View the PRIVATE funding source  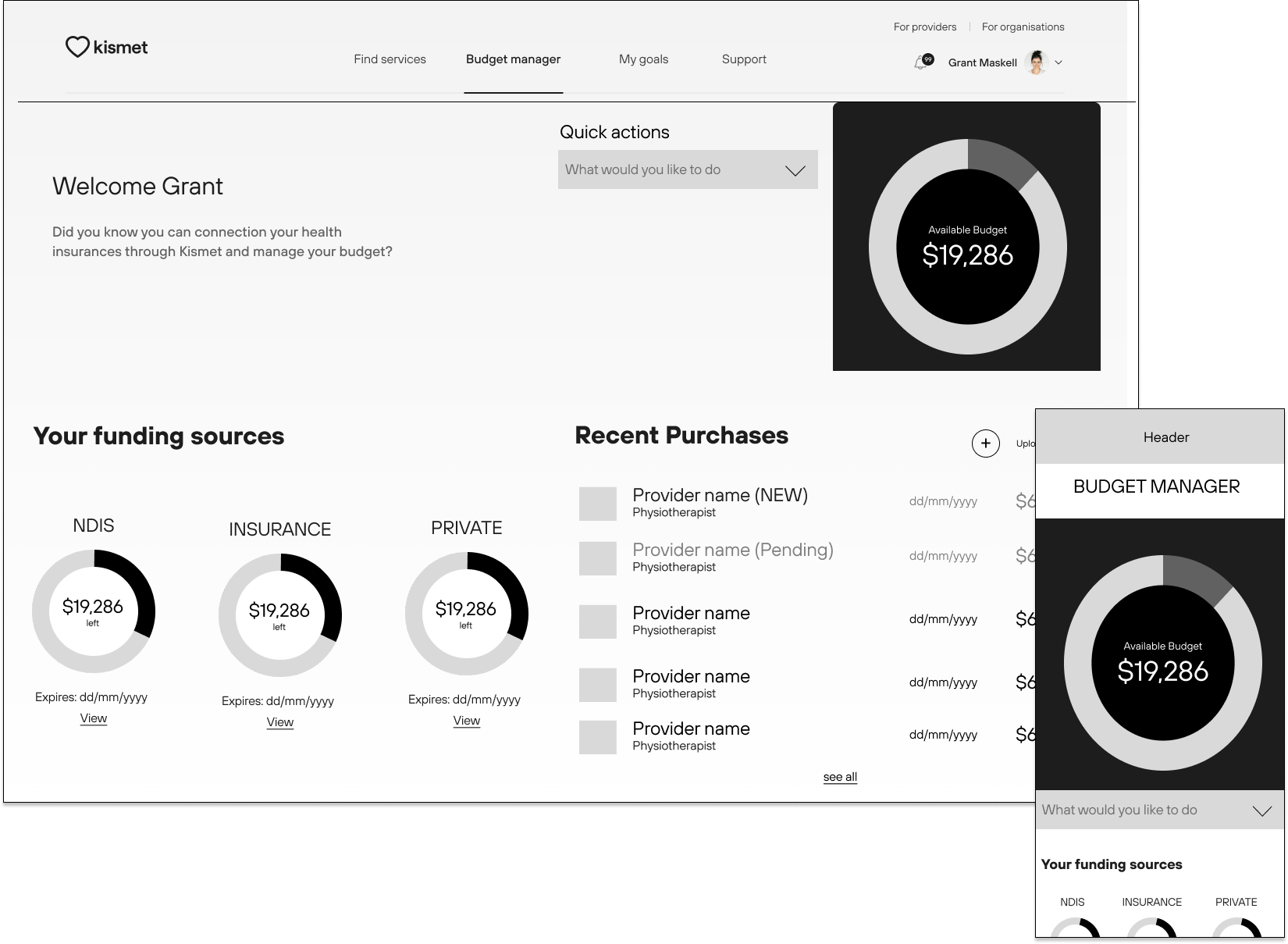coord(466,721)
